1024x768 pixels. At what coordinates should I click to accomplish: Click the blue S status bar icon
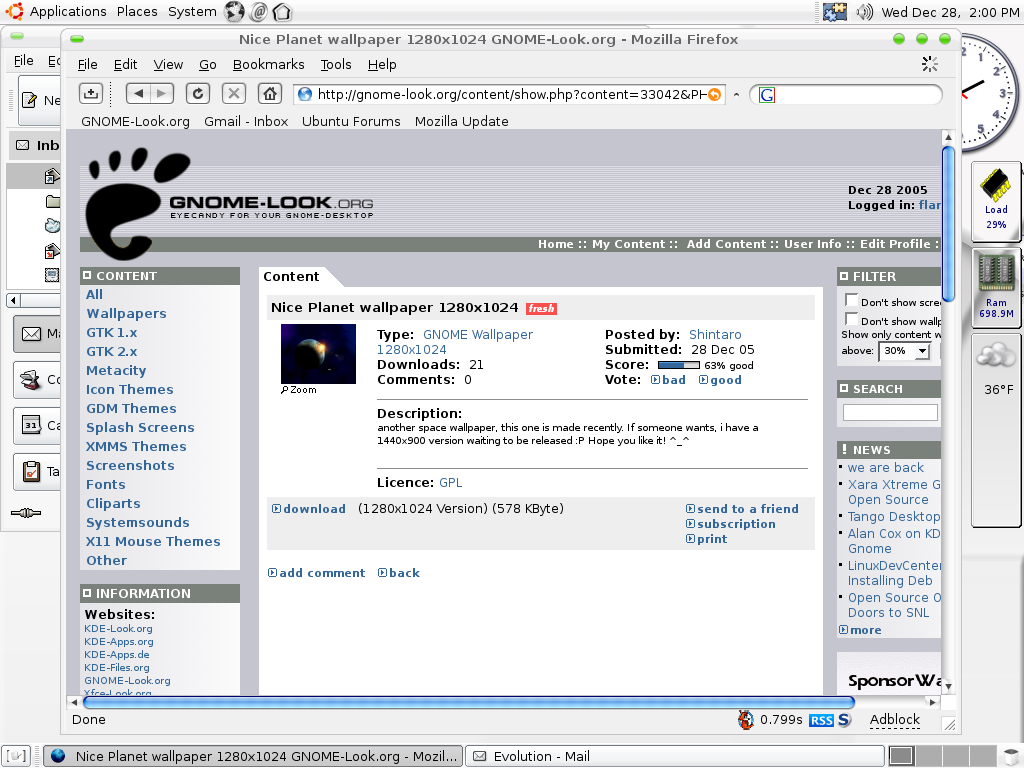844,720
